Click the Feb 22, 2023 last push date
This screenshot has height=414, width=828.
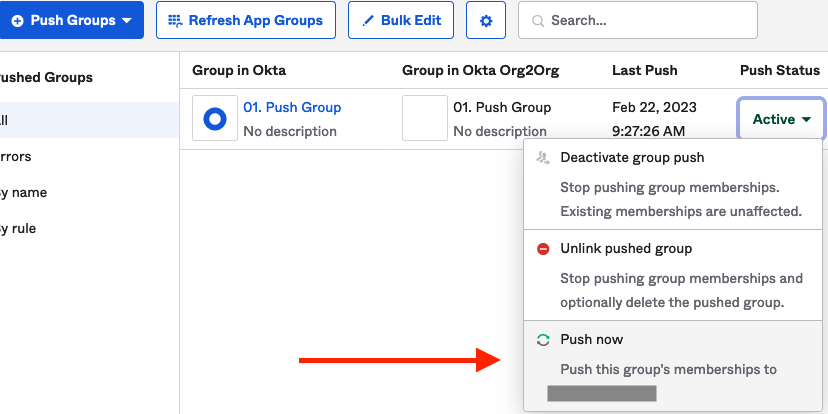(654, 107)
